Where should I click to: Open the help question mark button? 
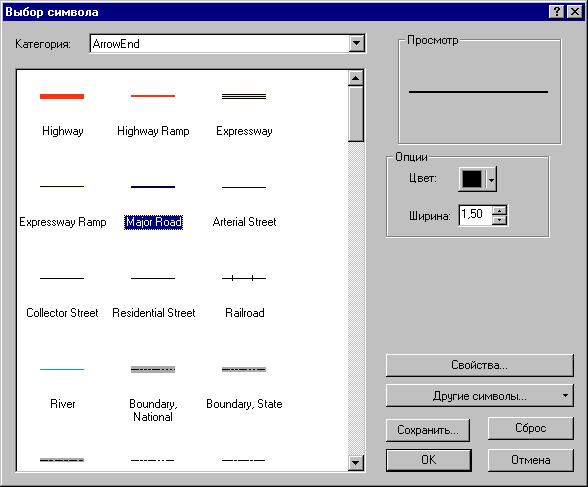pos(557,12)
